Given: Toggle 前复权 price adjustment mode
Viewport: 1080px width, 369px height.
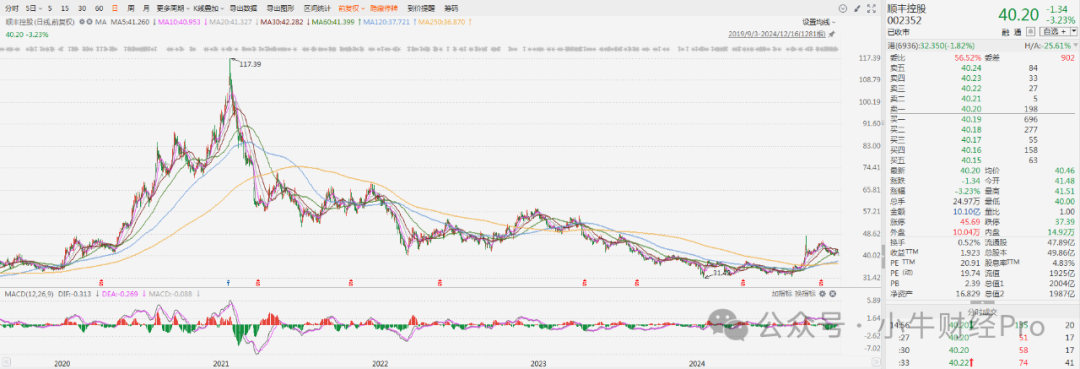Looking at the screenshot, I should [x=351, y=8].
